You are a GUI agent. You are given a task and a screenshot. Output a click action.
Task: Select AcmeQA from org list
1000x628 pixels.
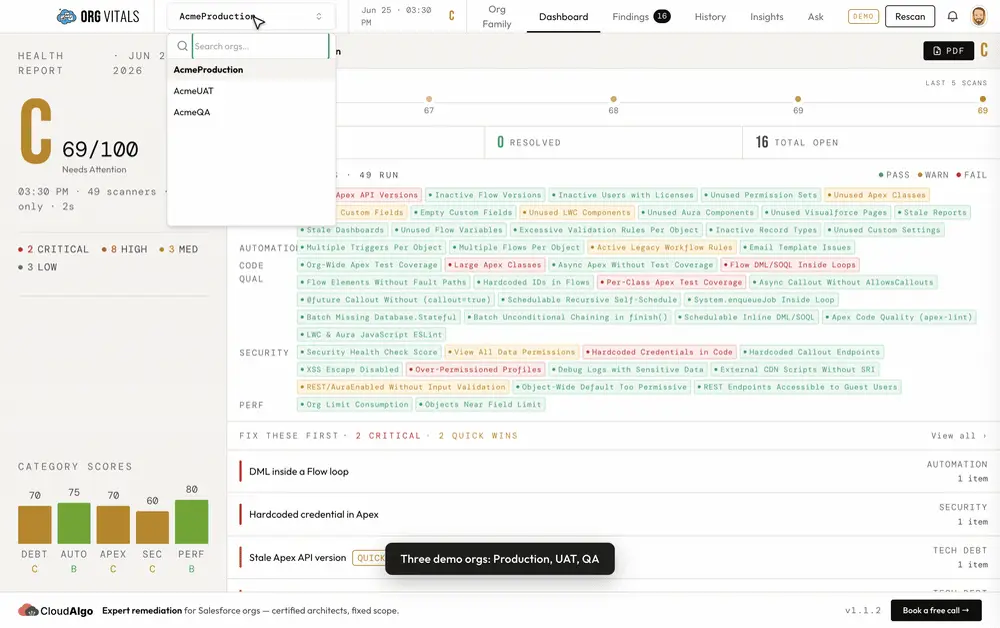coord(251,112)
